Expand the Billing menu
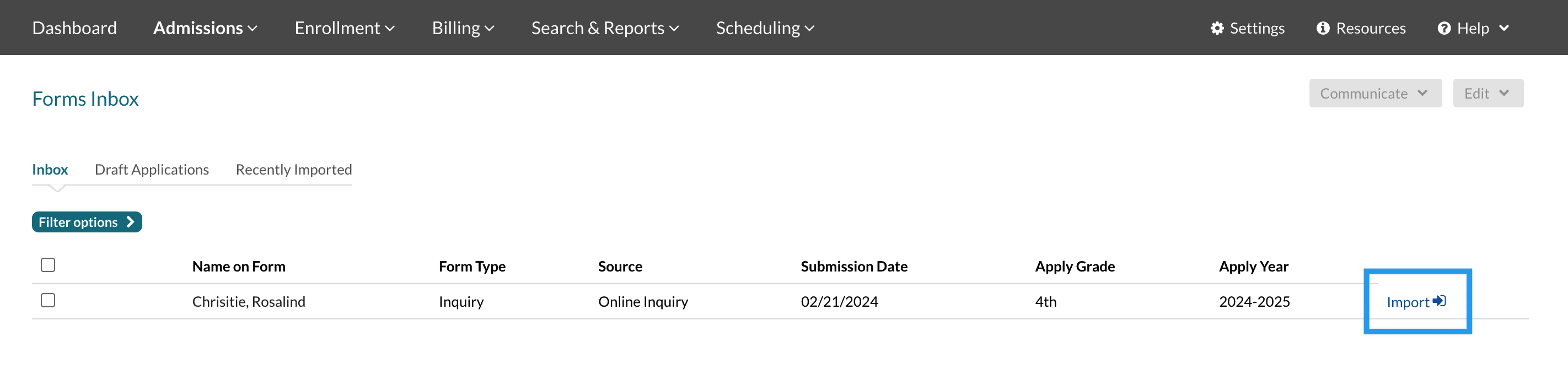This screenshot has height=391, width=1568. click(x=463, y=28)
